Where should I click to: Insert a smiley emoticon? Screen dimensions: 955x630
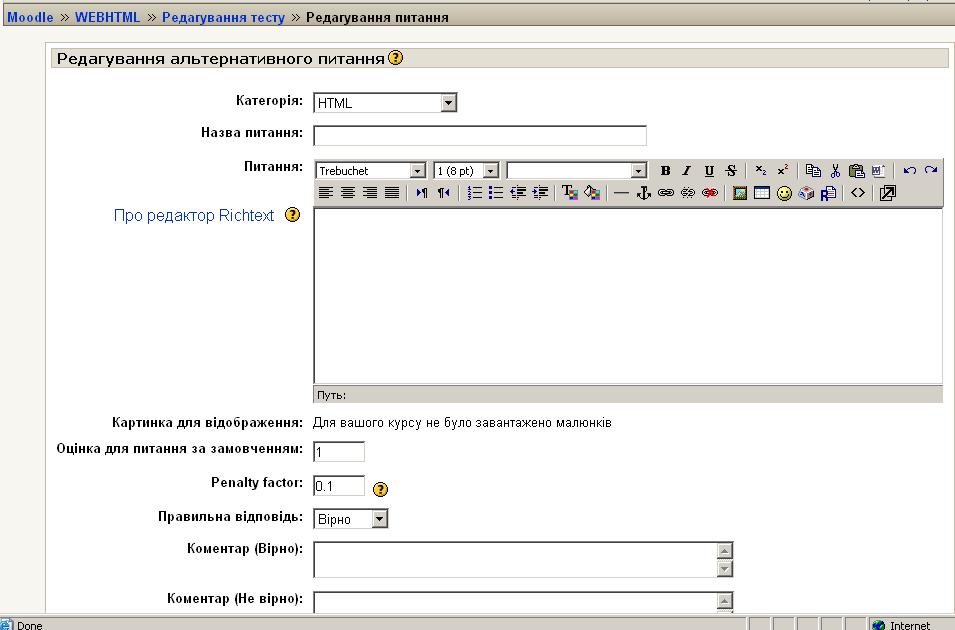pos(784,193)
